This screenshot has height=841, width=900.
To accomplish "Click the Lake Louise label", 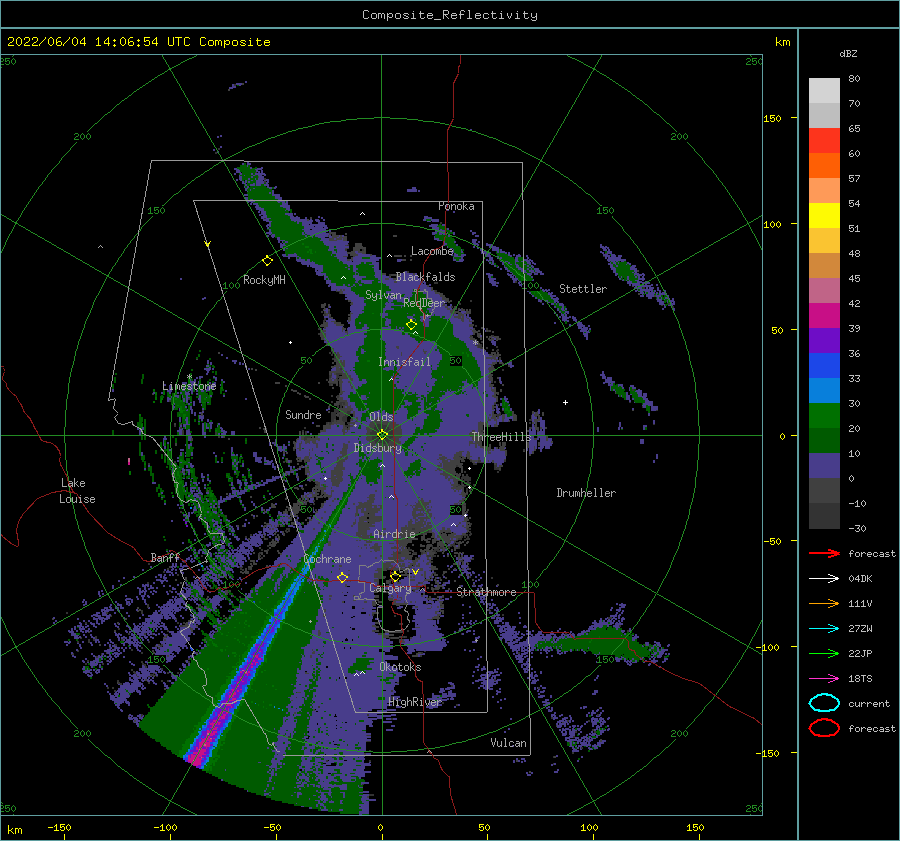I will coord(77,491).
